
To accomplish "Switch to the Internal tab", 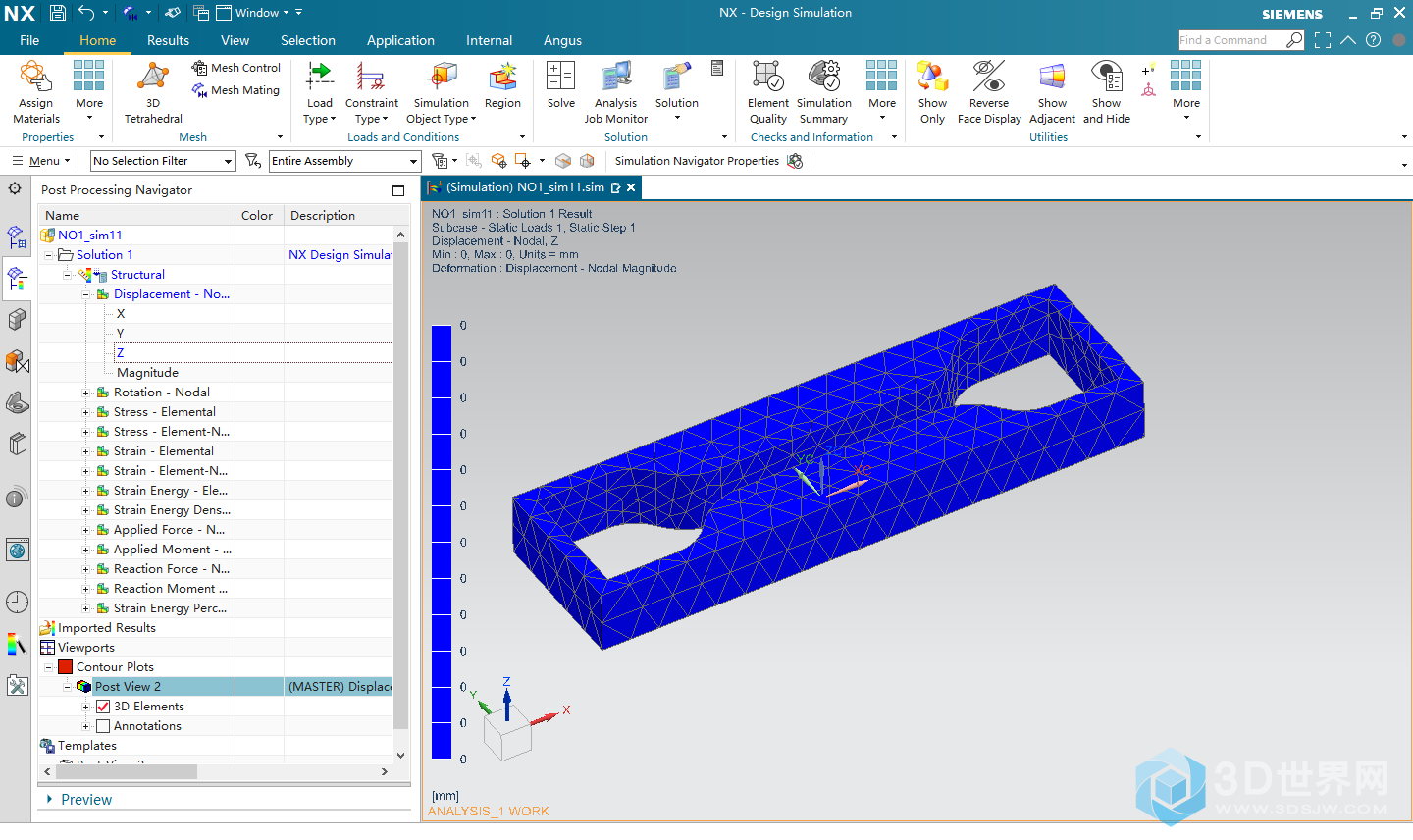I will click(489, 40).
